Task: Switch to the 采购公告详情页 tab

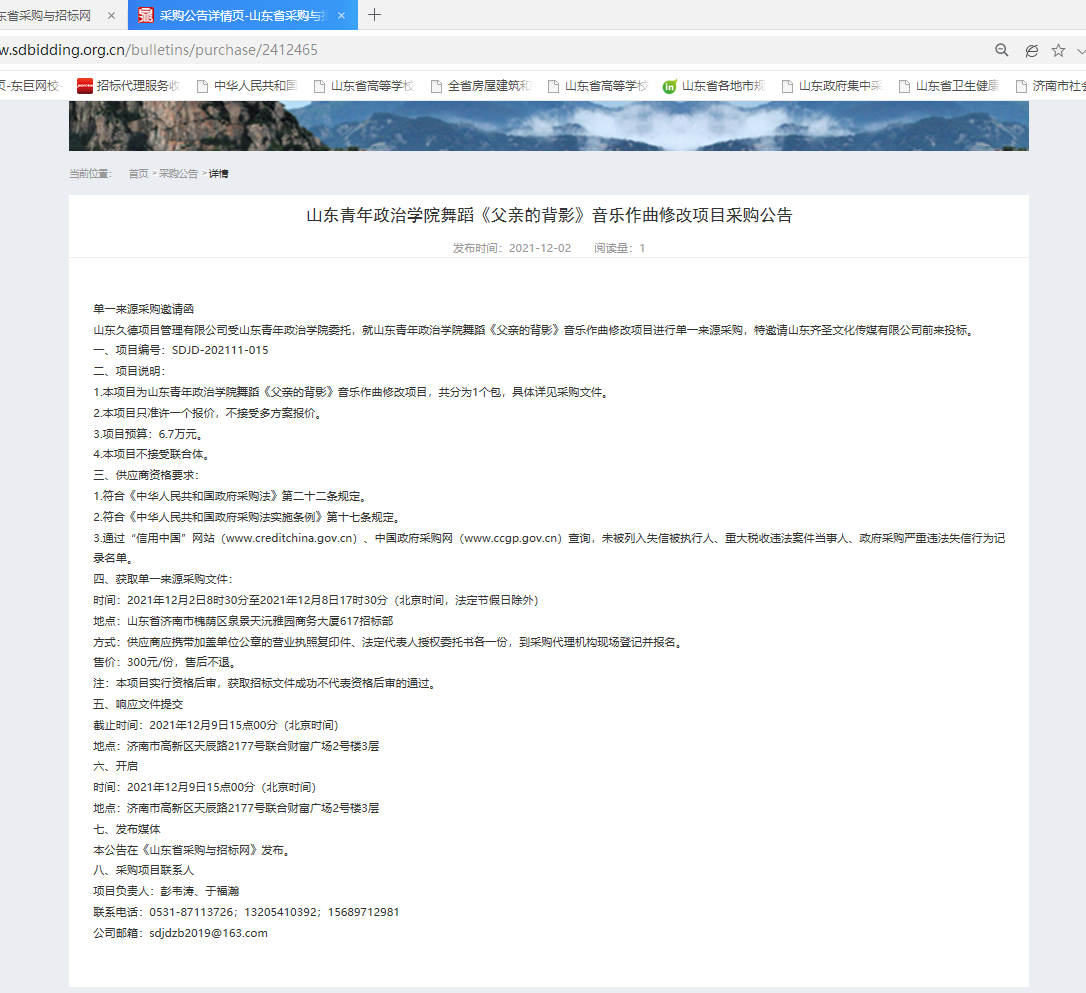Action: tap(240, 15)
